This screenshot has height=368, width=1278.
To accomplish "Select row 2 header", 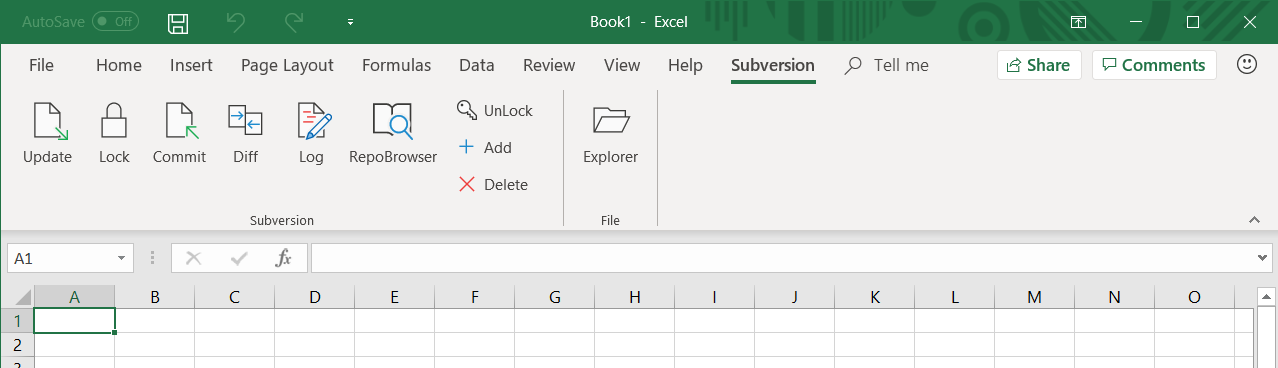I will click(x=17, y=344).
